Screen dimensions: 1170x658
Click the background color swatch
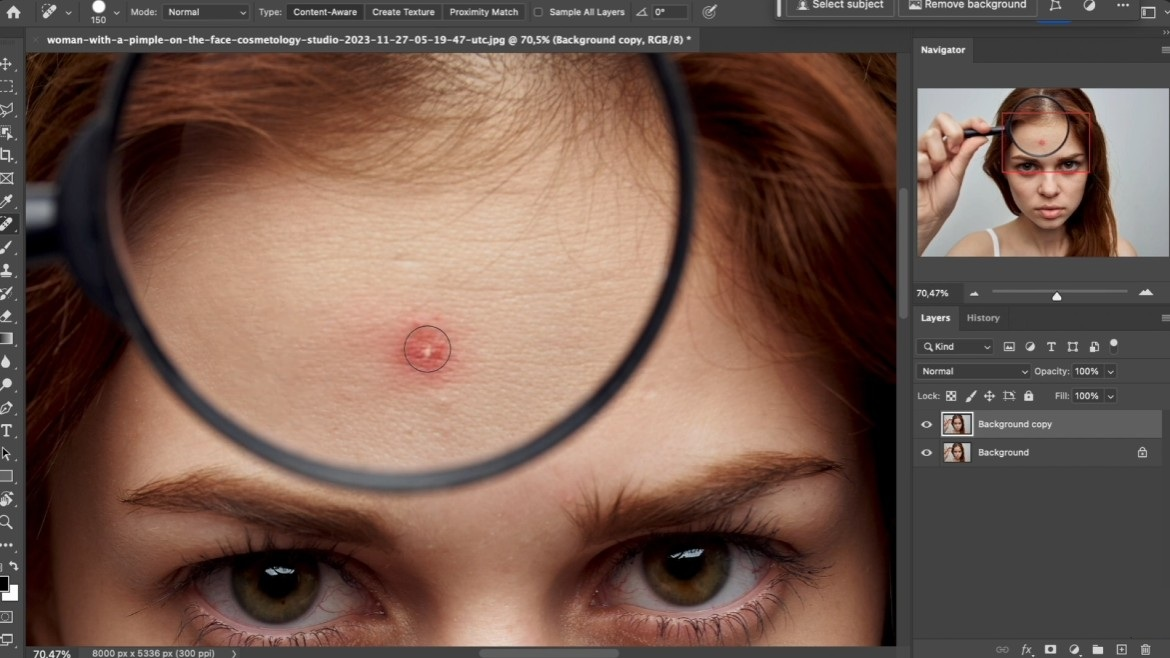click(x=12, y=594)
